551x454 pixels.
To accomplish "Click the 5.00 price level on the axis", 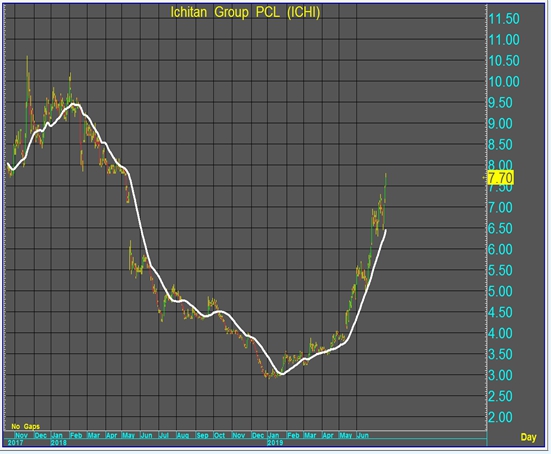I will click(501, 291).
